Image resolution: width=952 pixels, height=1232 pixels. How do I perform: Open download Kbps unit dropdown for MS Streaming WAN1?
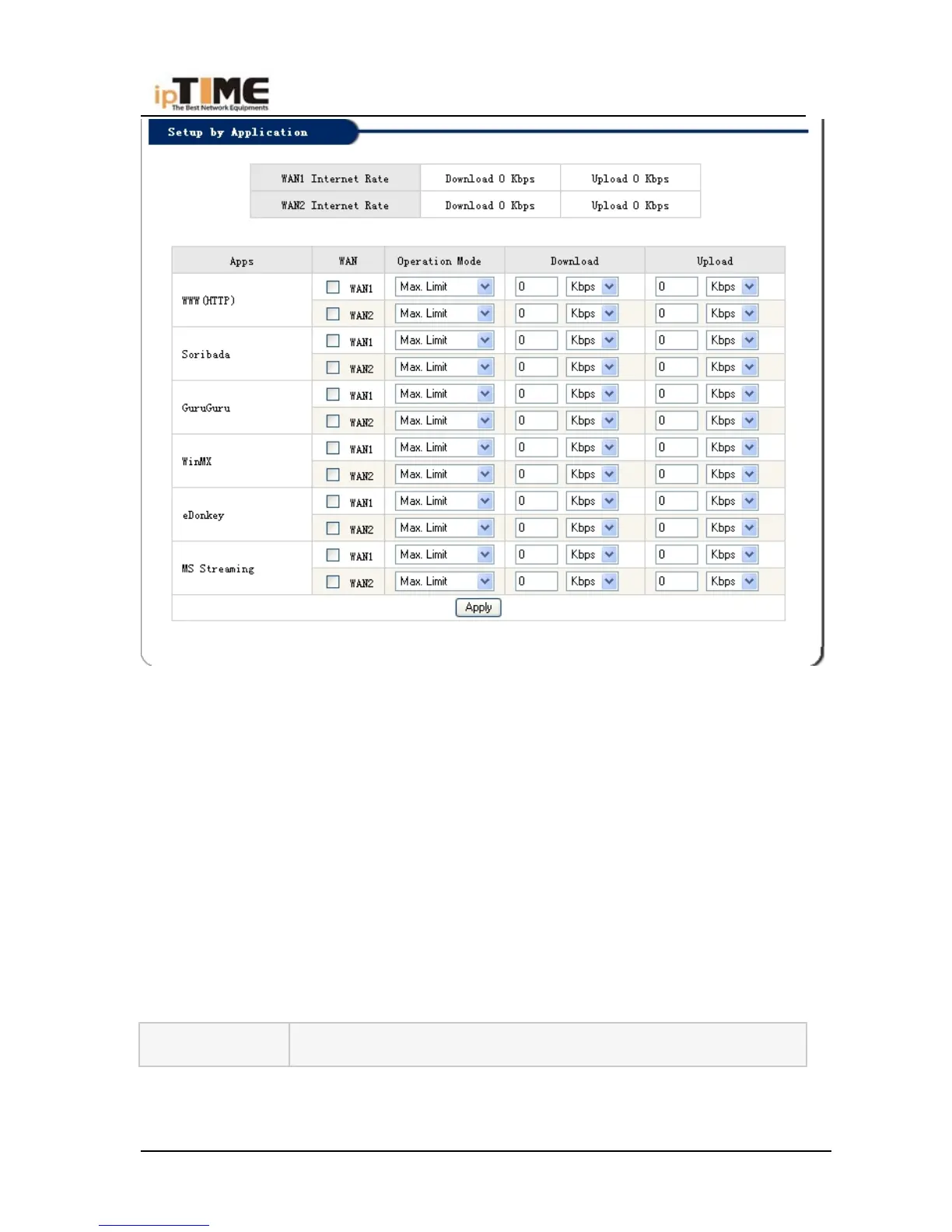point(592,555)
